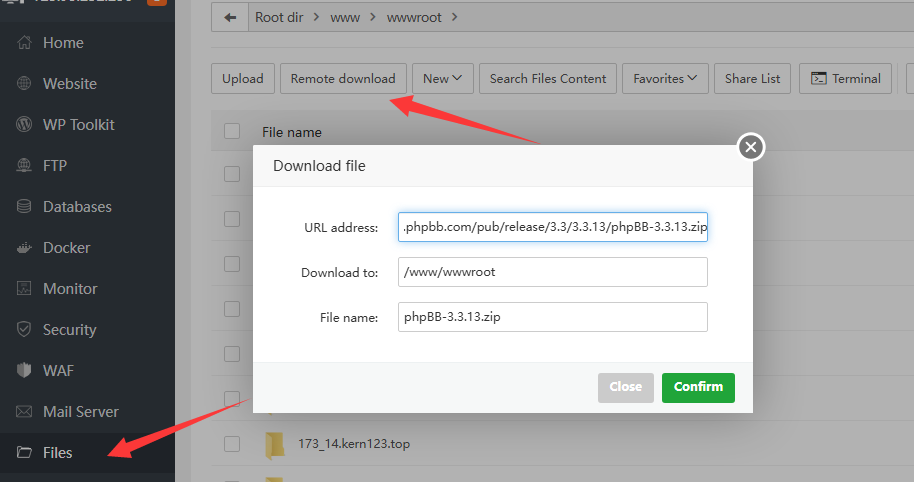The height and width of the screenshot is (482, 914).
Task: Click Search Files Content button
Action: (x=548, y=79)
